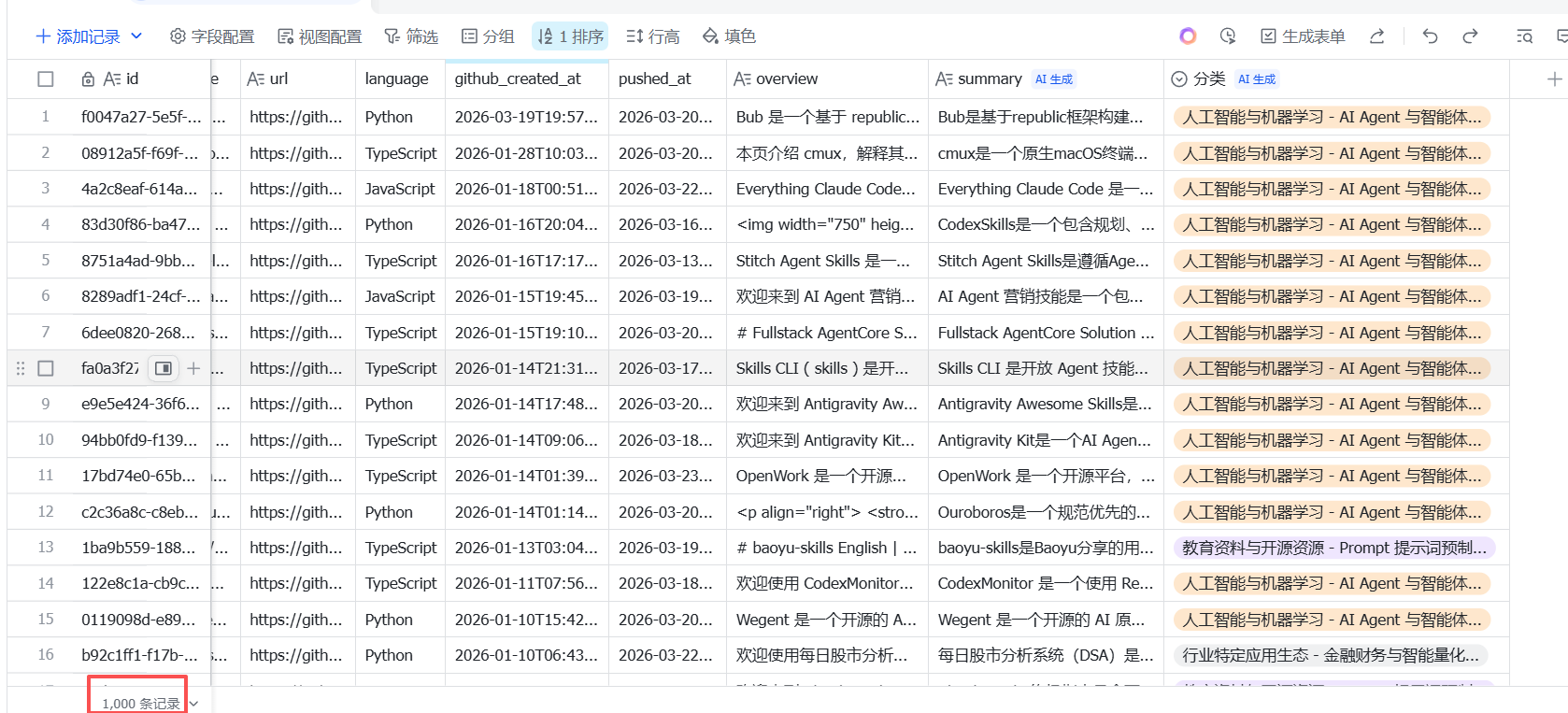Select the id cell e9e5e424-36f6...
The height and width of the screenshot is (713, 1568).
click(141, 404)
